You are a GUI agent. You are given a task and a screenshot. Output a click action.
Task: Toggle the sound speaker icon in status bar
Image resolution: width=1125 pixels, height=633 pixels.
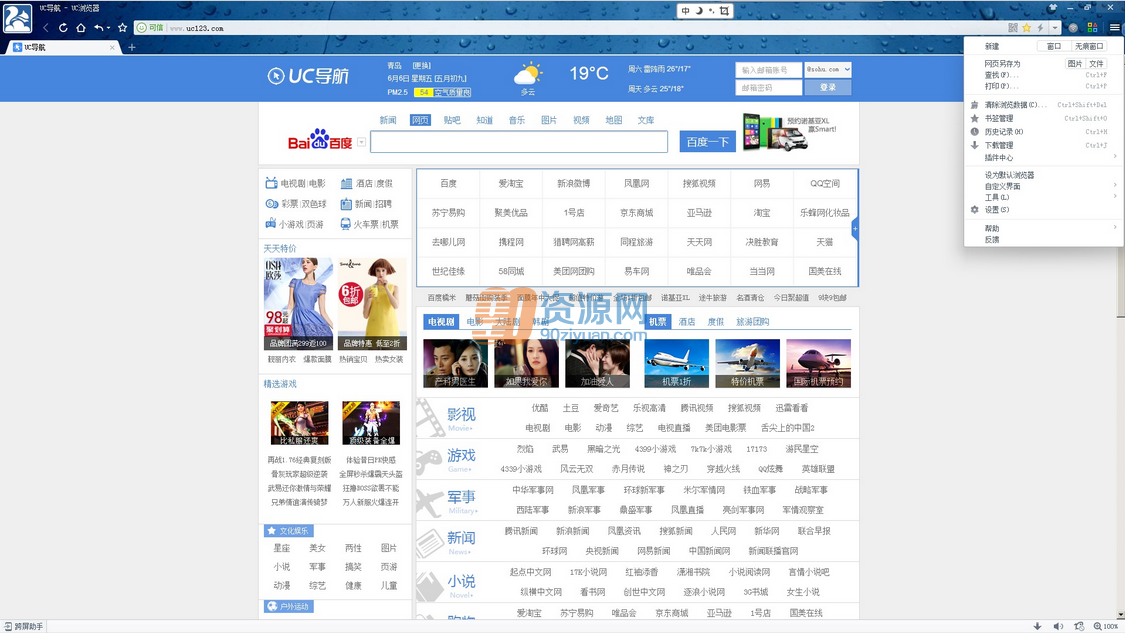tap(1058, 627)
